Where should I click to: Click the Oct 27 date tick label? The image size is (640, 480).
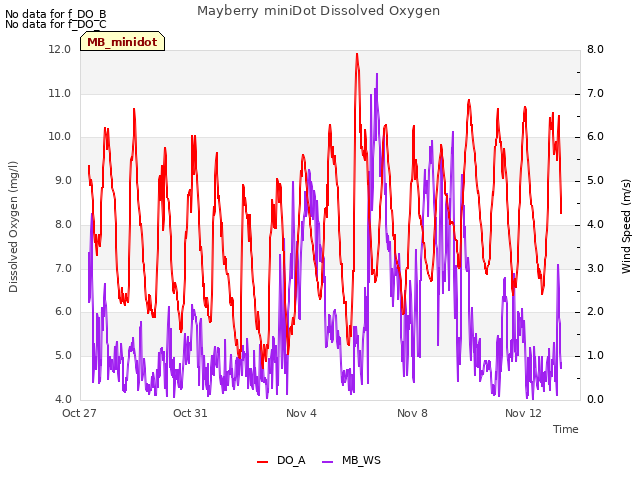coord(79,413)
